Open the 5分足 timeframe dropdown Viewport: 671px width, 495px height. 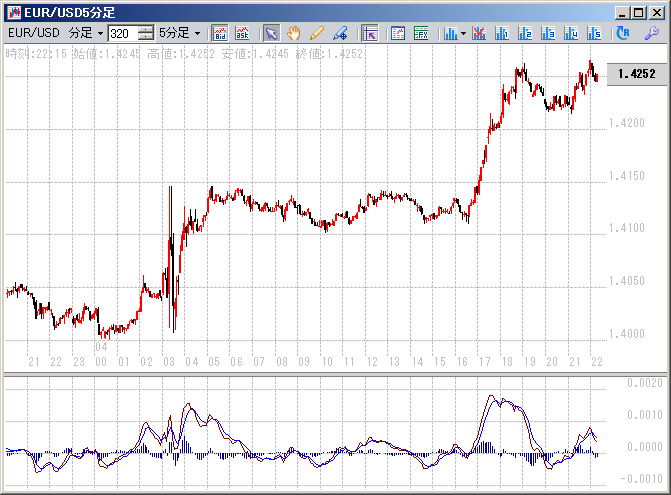pos(180,33)
